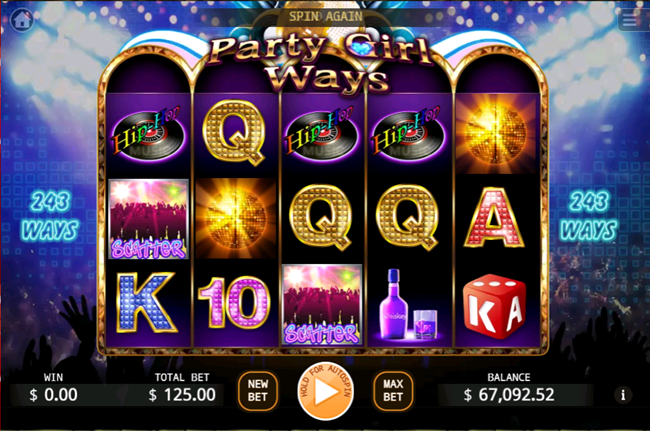The image size is (650, 431).
Task: Click the Total Bet amount field
Action: (x=182, y=395)
